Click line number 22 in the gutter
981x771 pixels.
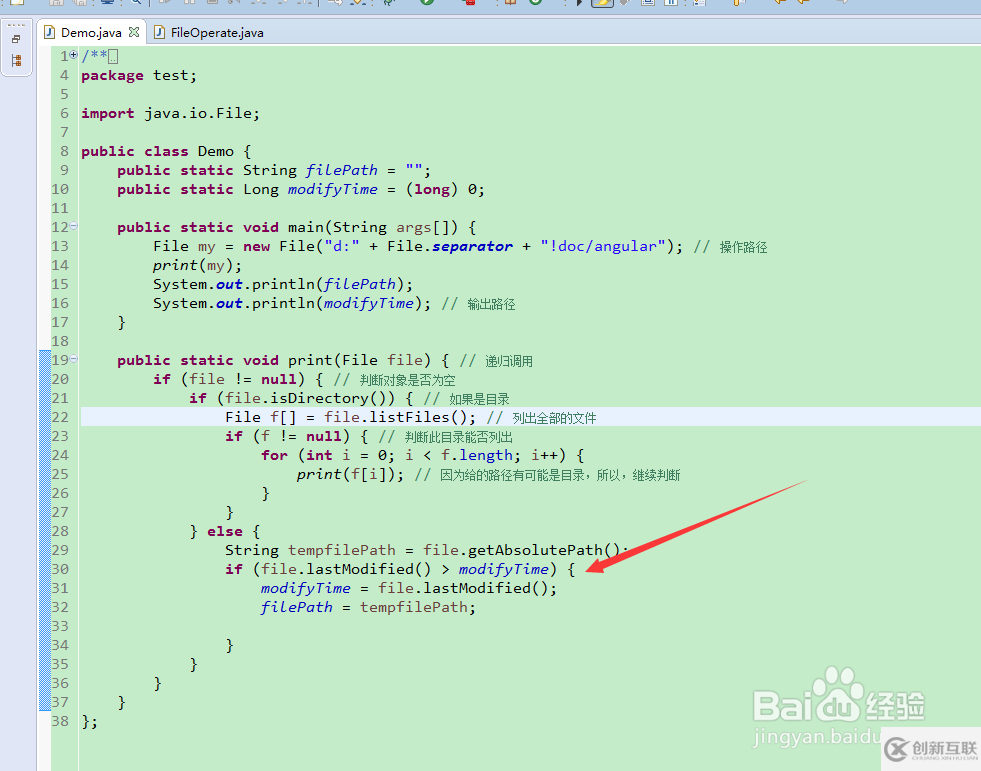pyautogui.click(x=60, y=417)
